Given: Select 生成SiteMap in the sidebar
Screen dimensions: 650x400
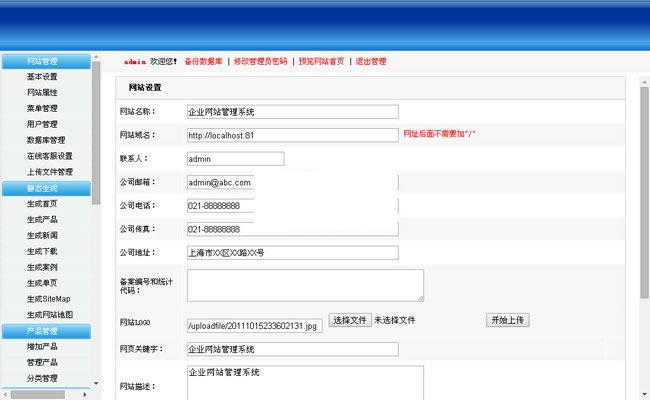Looking at the screenshot, I should 48,299.
